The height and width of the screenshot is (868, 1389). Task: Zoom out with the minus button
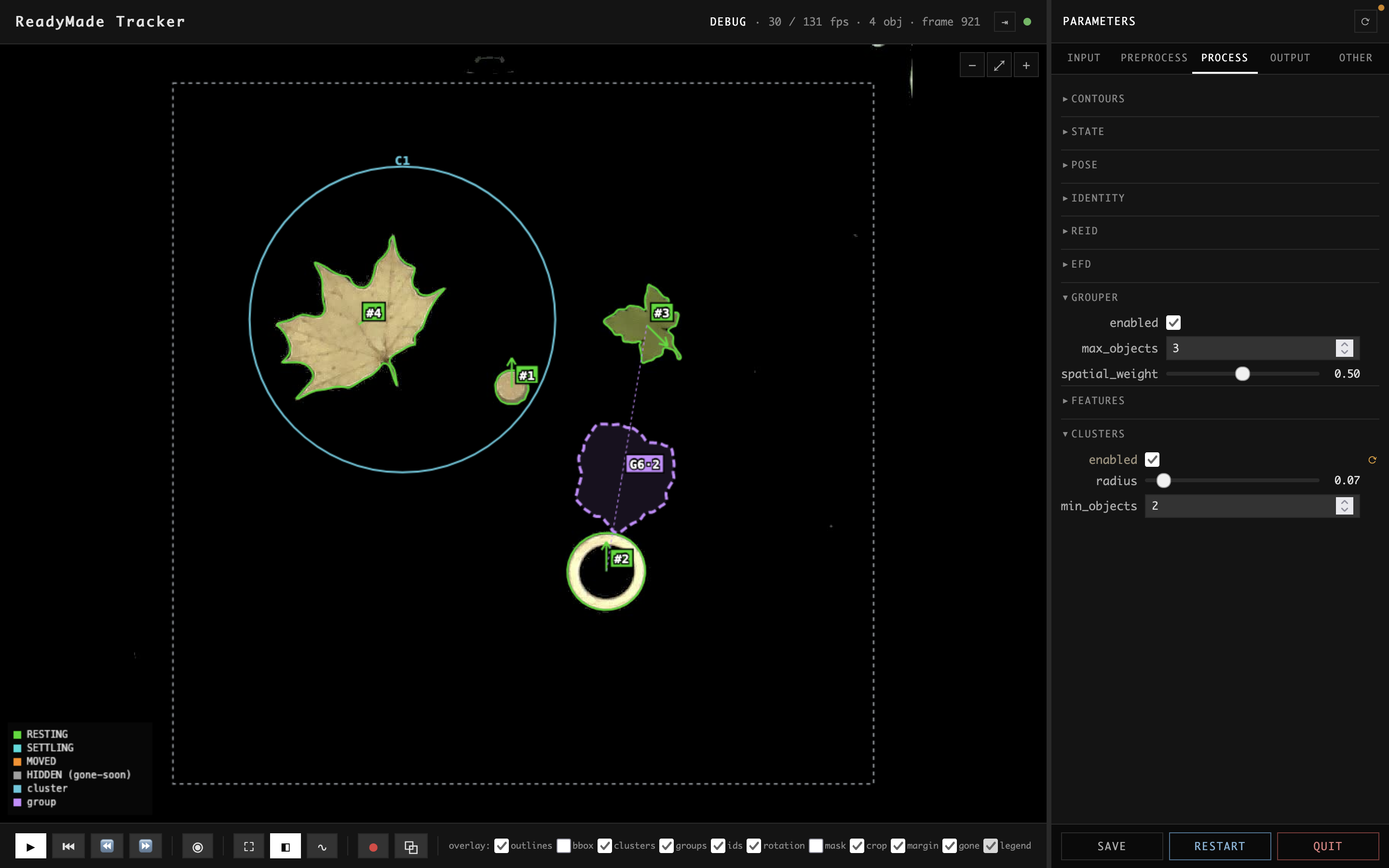972,66
